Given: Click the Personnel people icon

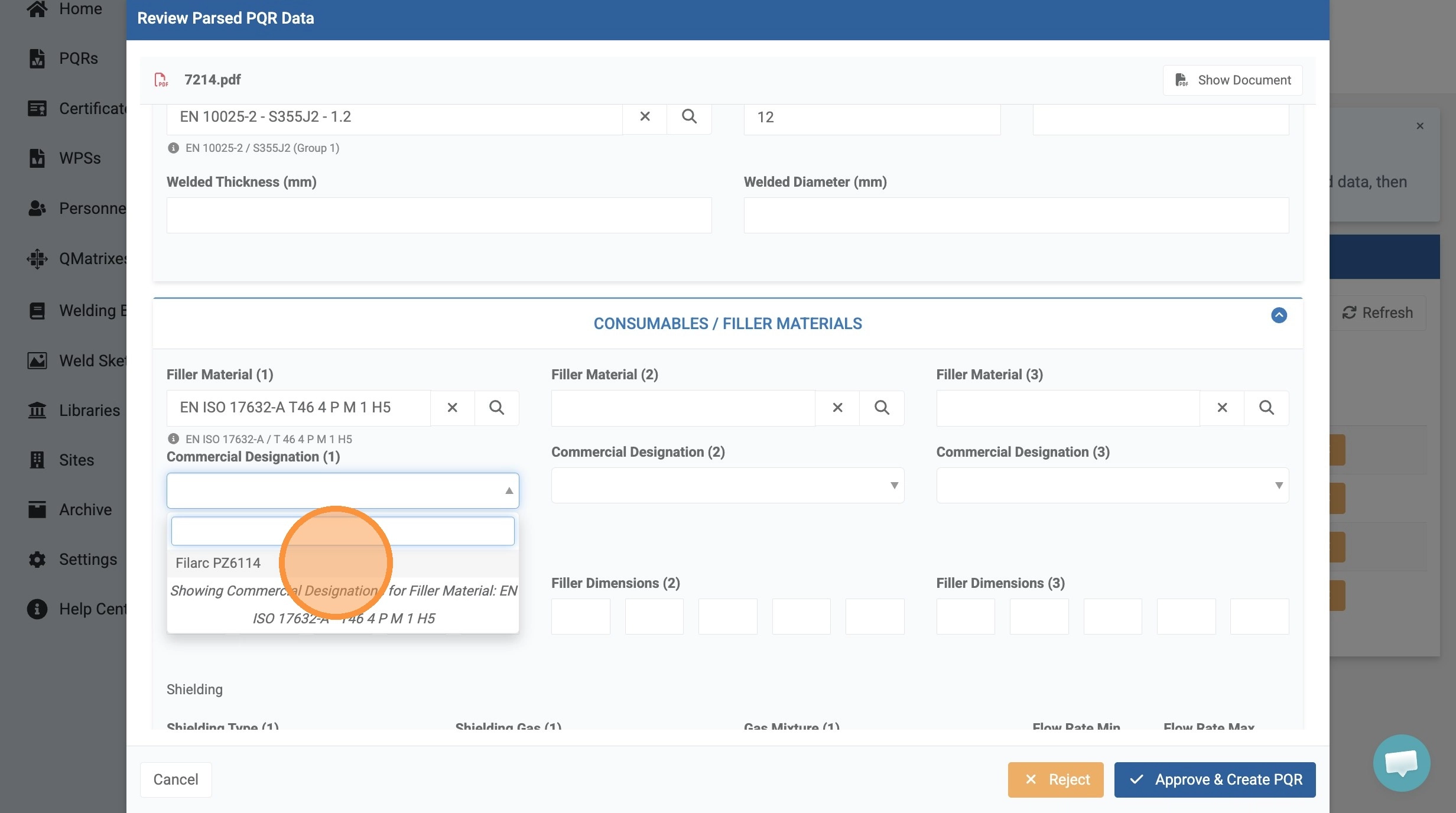Looking at the screenshot, I should [37, 208].
